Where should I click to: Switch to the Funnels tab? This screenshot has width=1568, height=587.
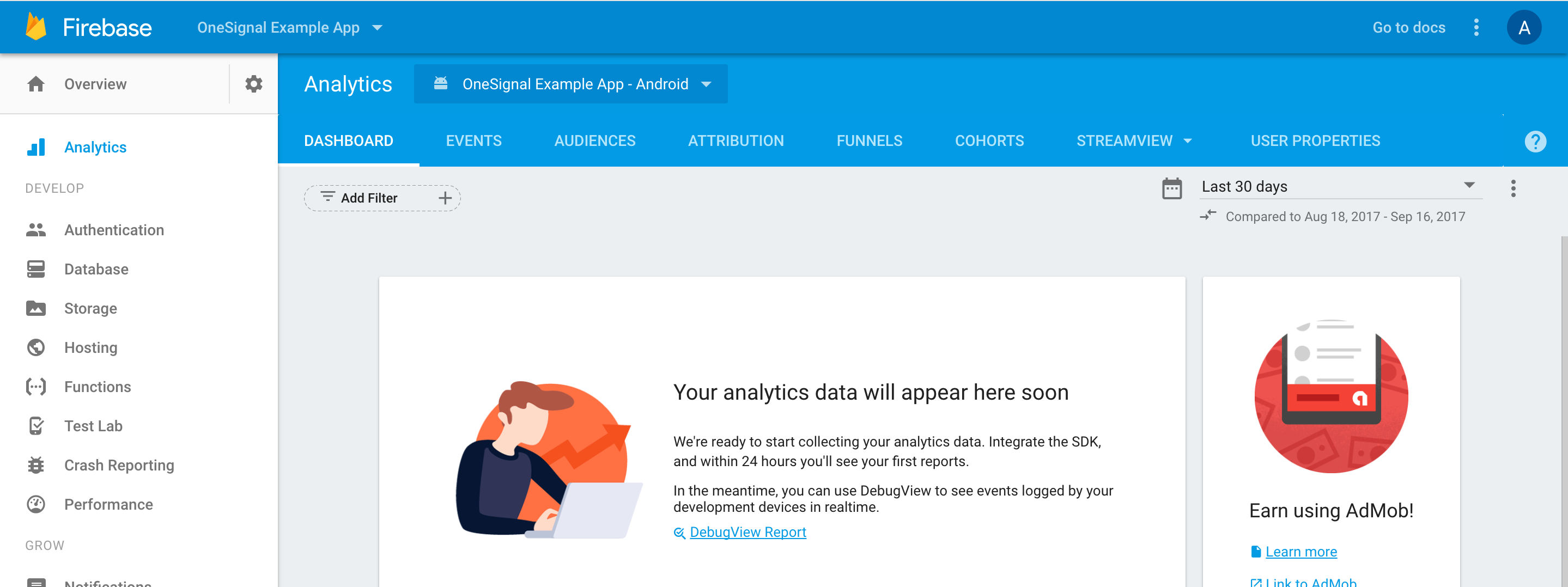(x=869, y=140)
